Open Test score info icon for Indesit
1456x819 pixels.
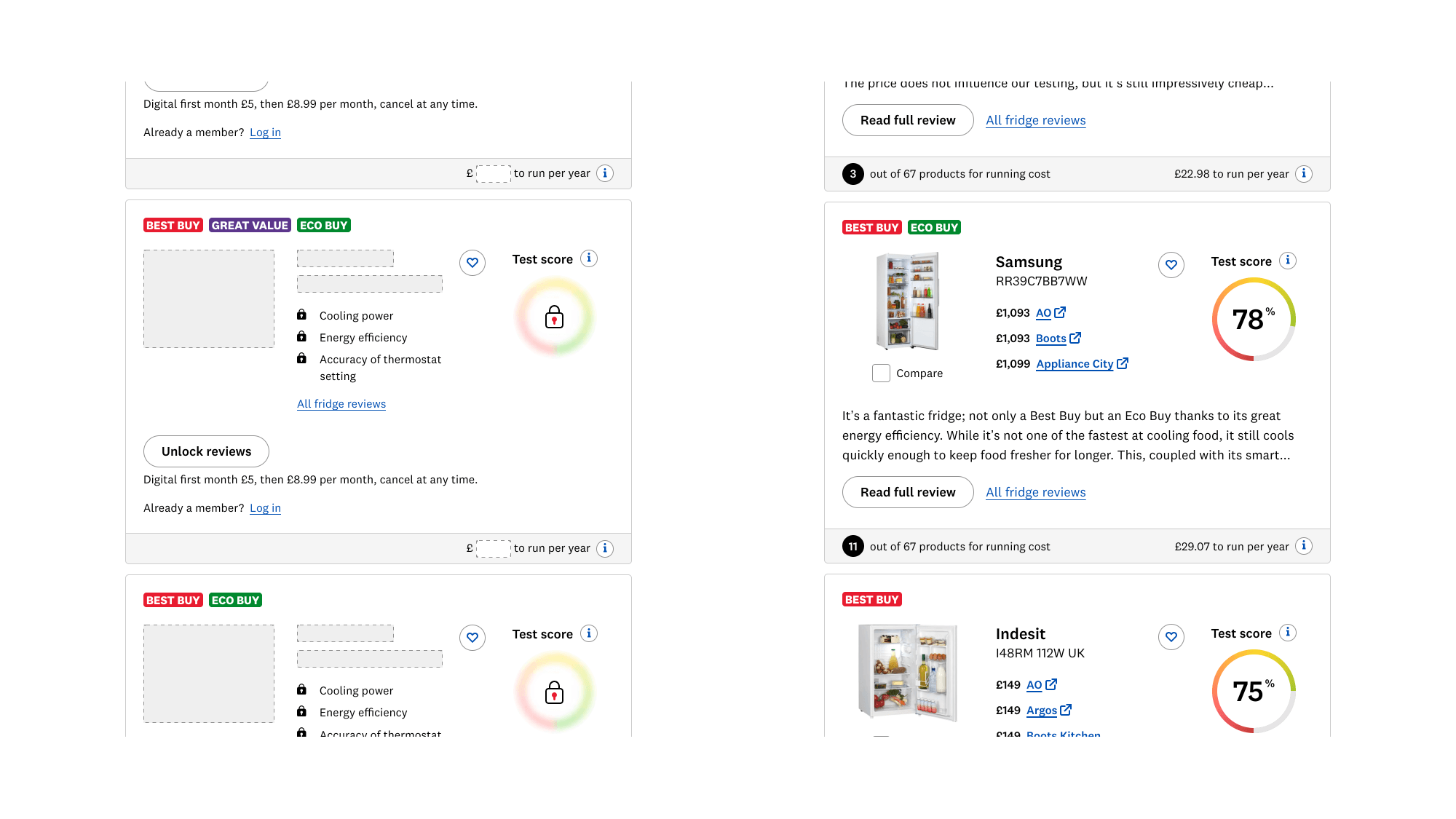point(1288,633)
